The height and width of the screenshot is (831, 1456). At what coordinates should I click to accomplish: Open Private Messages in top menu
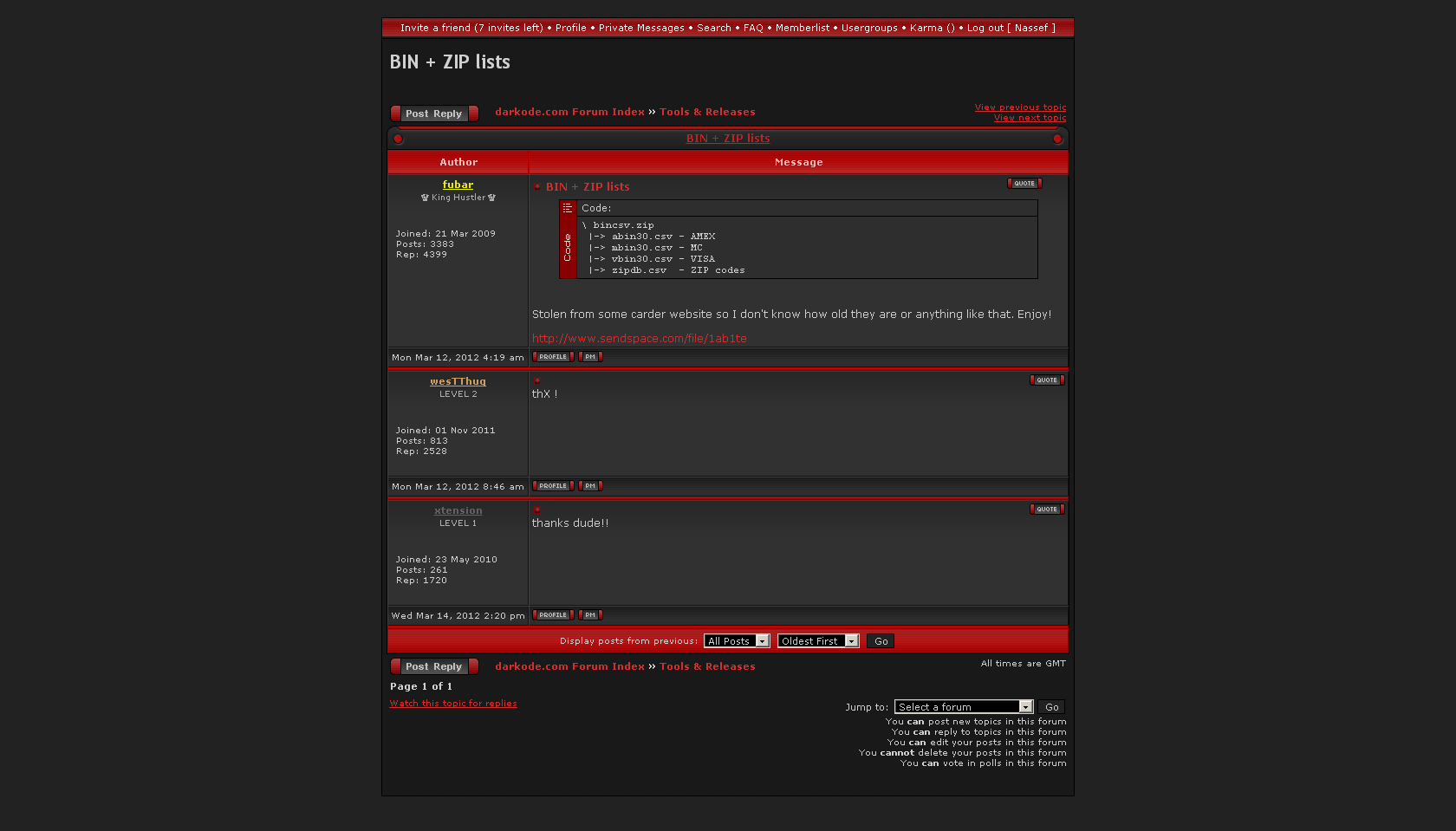[x=641, y=28]
